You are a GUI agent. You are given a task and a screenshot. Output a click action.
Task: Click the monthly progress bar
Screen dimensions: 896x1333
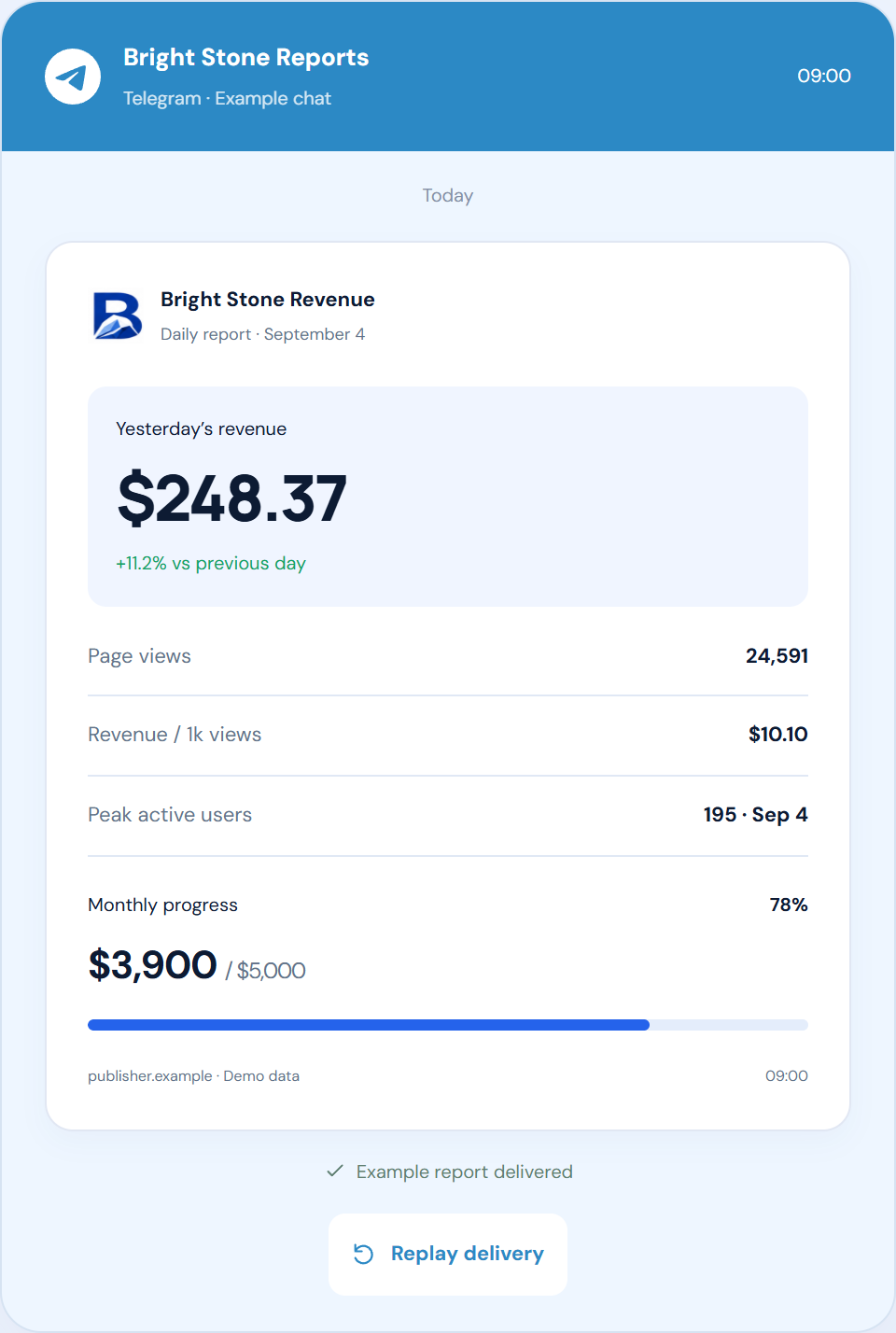pos(448,1025)
